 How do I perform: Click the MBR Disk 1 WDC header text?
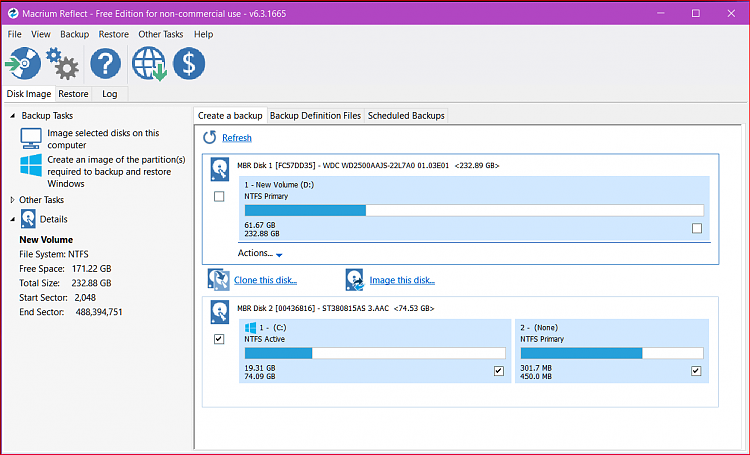(368, 166)
